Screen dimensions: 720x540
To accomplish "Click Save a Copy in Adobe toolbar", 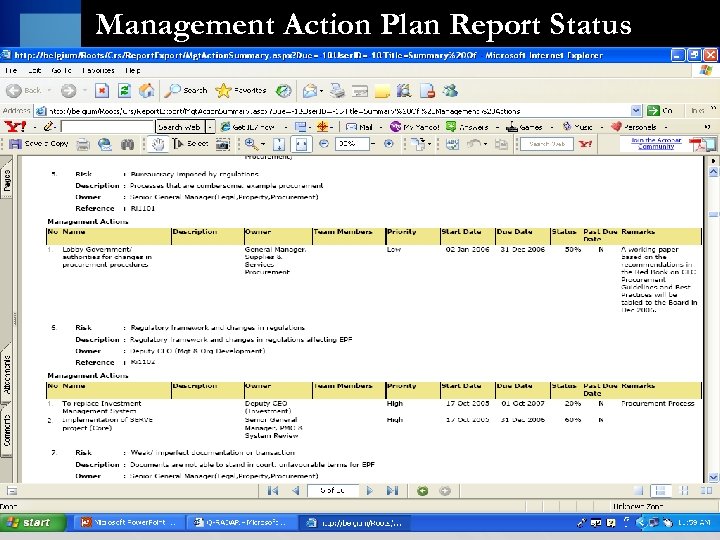I will 39,144.
